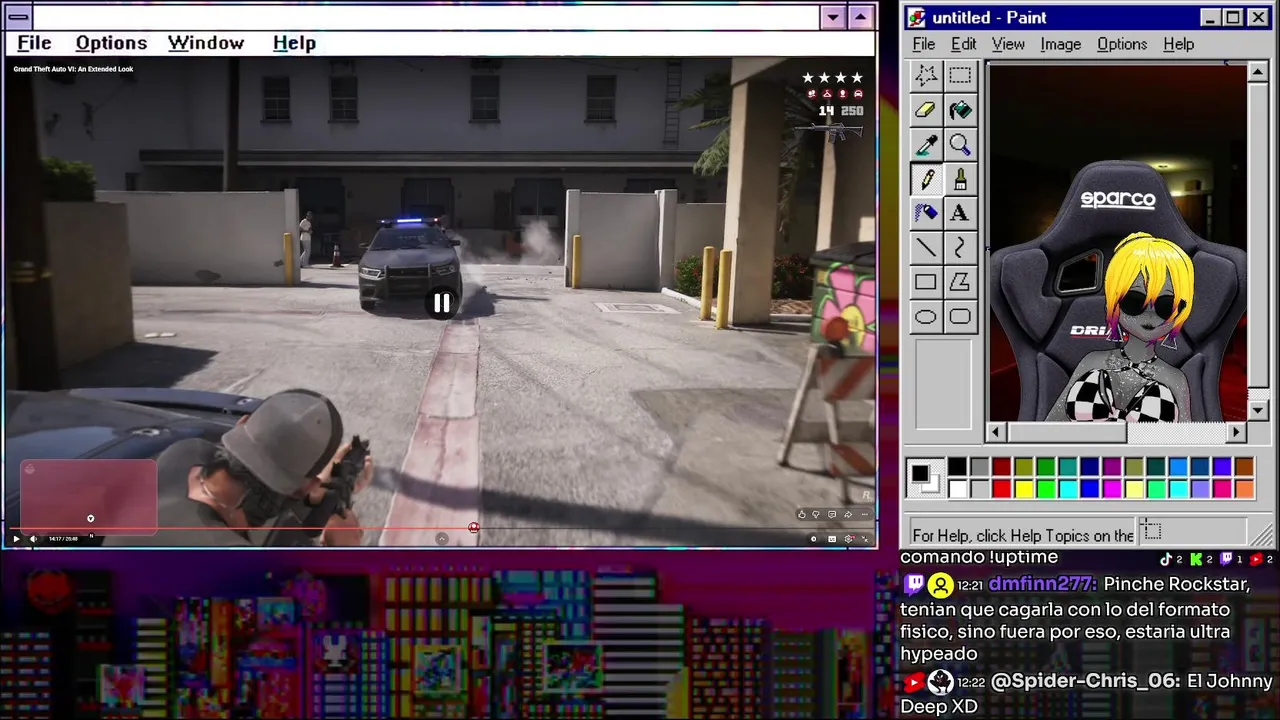This screenshot has width=1280, height=720.
Task: Click the video title "Grand Theft Auto VI: An Extended Look"
Action: click(x=73, y=69)
